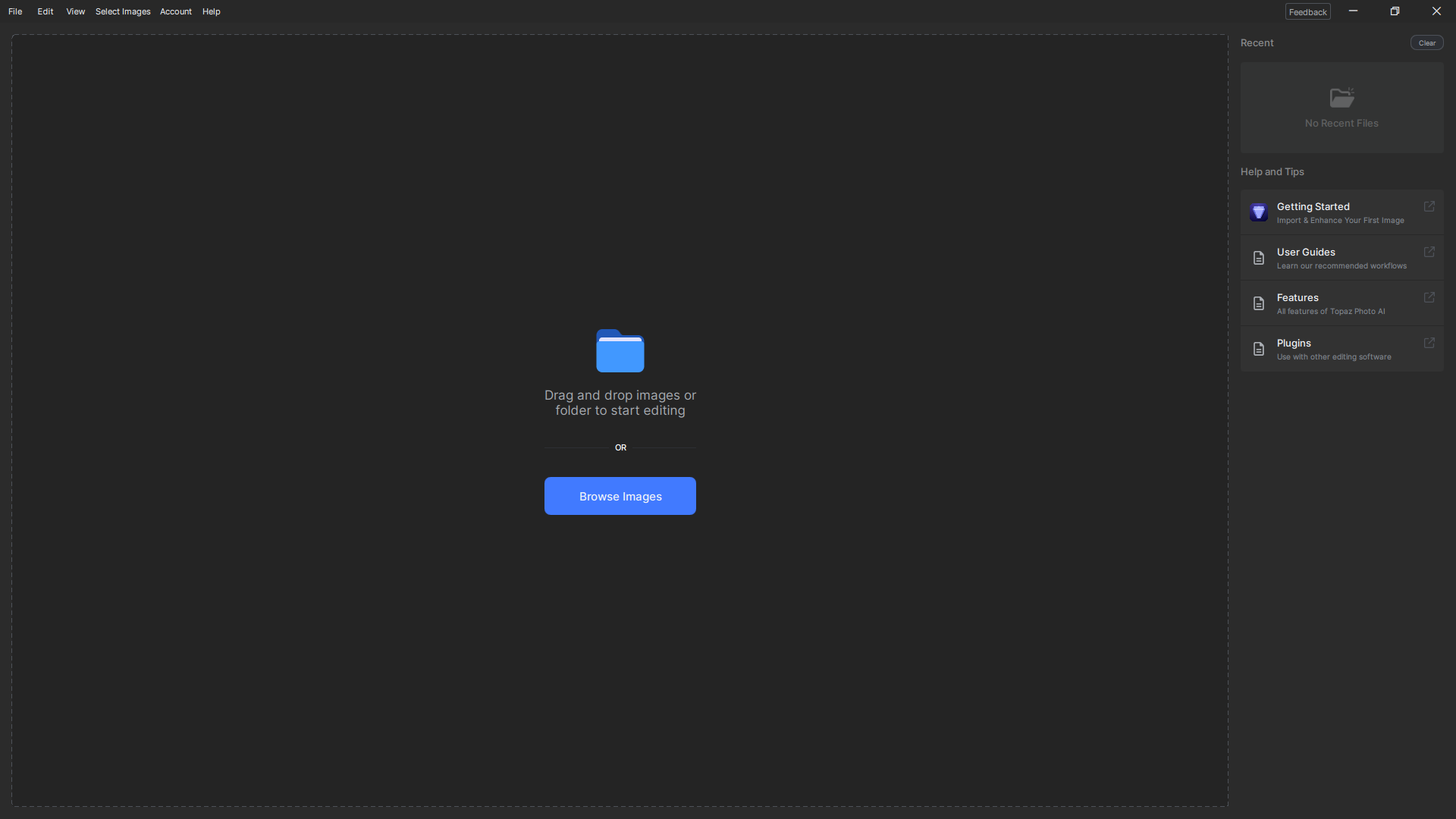Viewport: 1456px width, 819px height.
Task: Open Getting Started via its external link icon
Action: click(1430, 206)
